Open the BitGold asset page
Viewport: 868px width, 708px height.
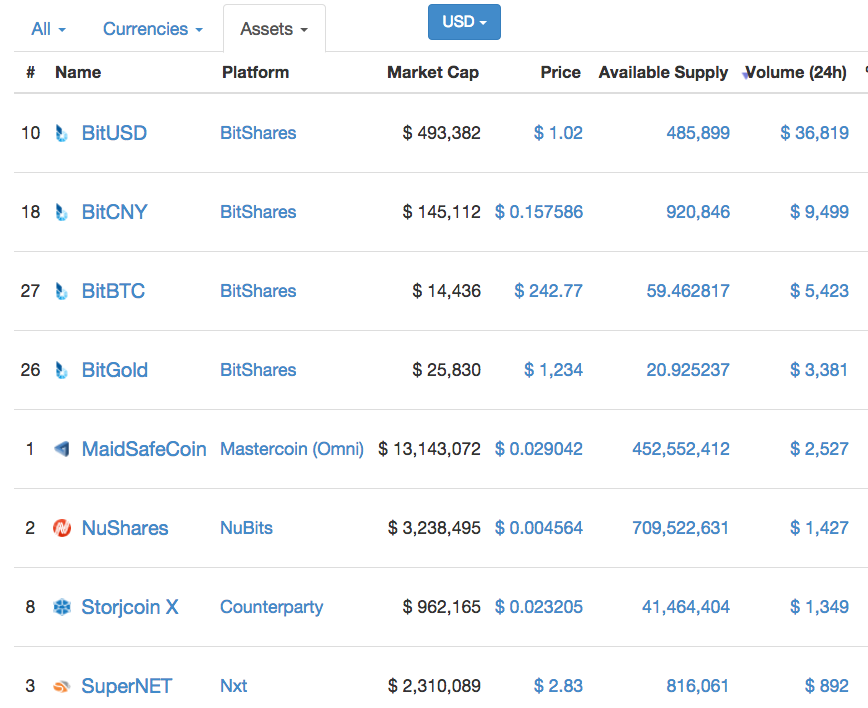point(115,370)
